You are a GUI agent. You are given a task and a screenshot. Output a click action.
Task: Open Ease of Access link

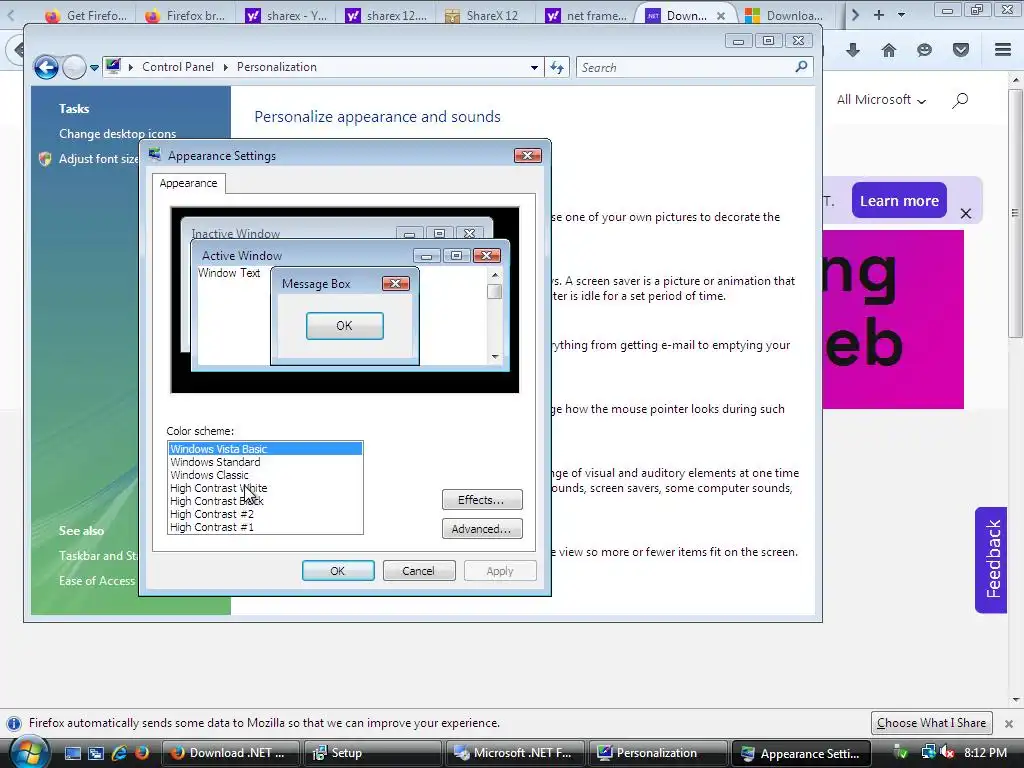tap(97, 581)
